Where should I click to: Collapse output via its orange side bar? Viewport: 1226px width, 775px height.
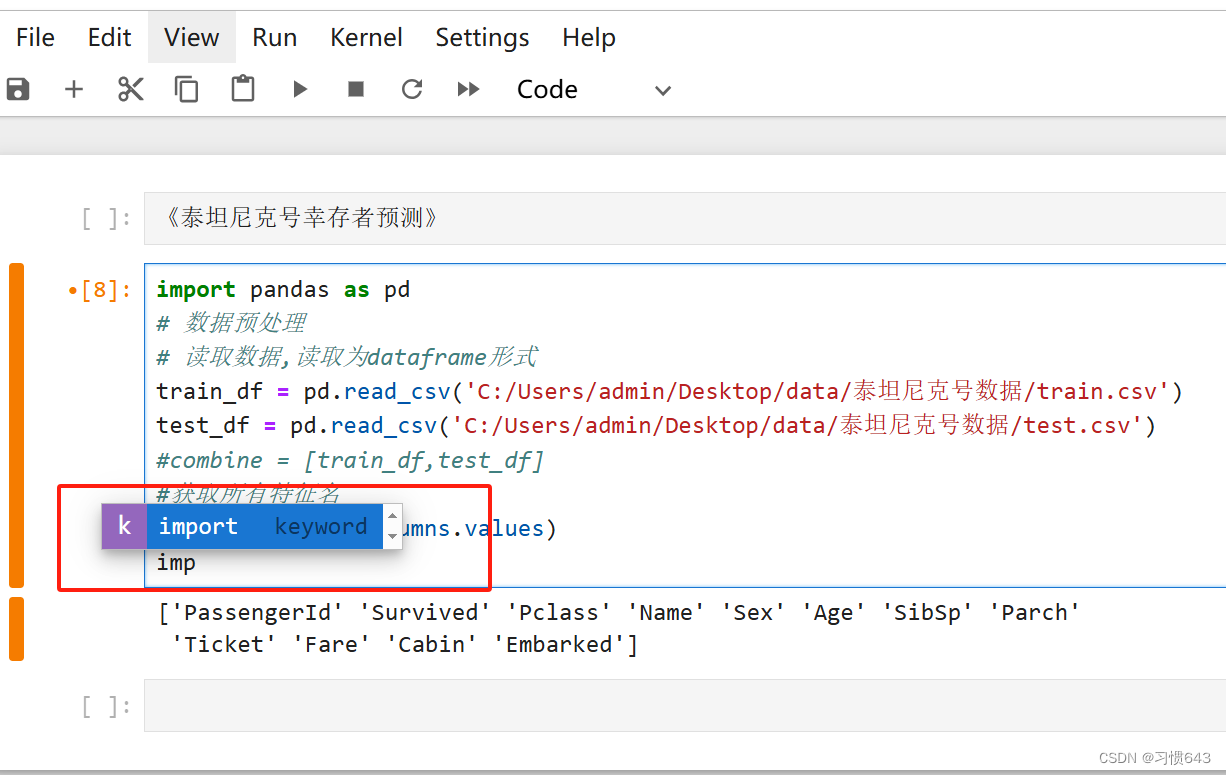click(16, 629)
